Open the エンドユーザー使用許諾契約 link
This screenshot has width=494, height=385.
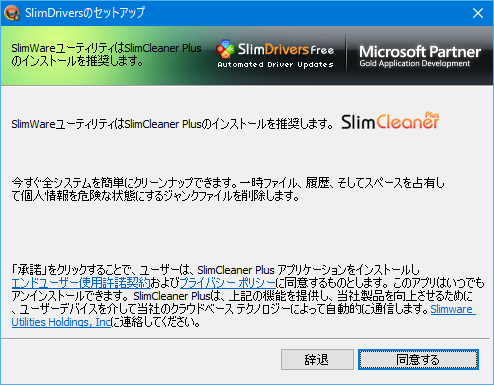[81, 283]
